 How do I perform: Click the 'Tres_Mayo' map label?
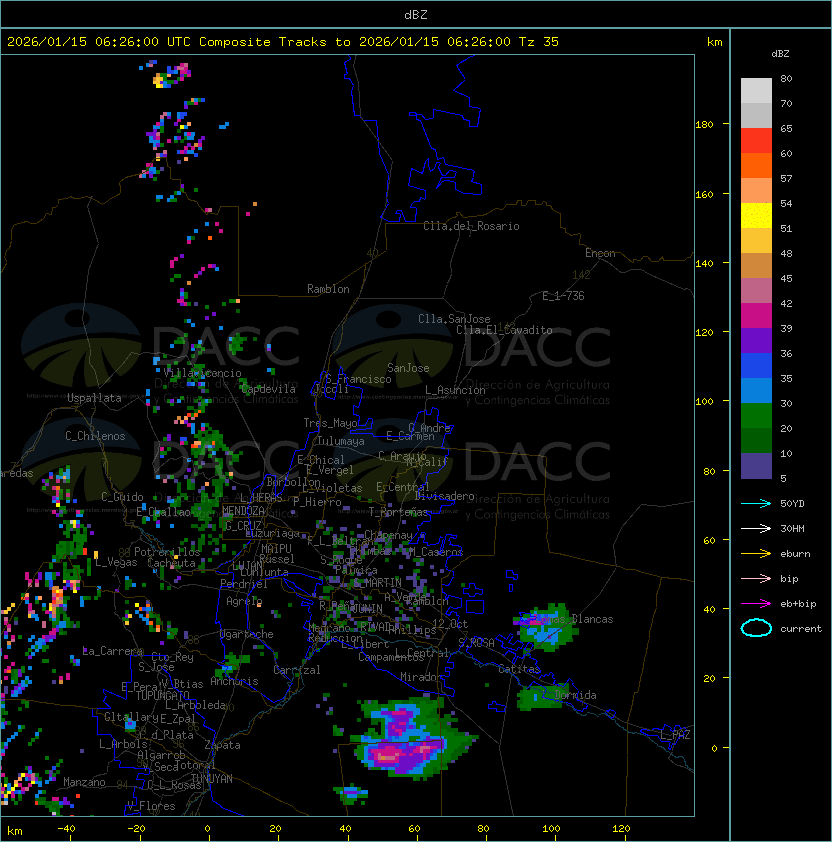(x=330, y=423)
